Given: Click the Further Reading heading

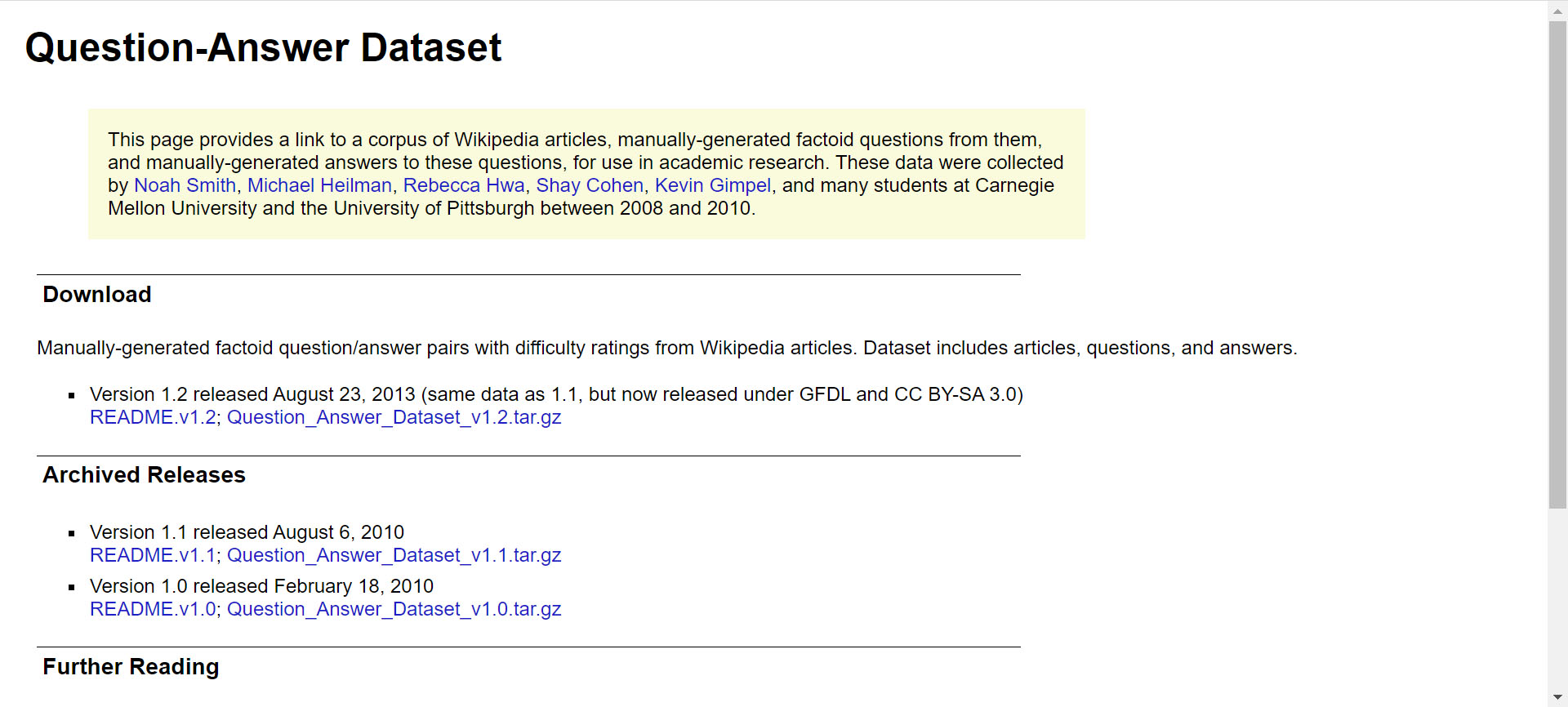Looking at the screenshot, I should tap(131, 666).
